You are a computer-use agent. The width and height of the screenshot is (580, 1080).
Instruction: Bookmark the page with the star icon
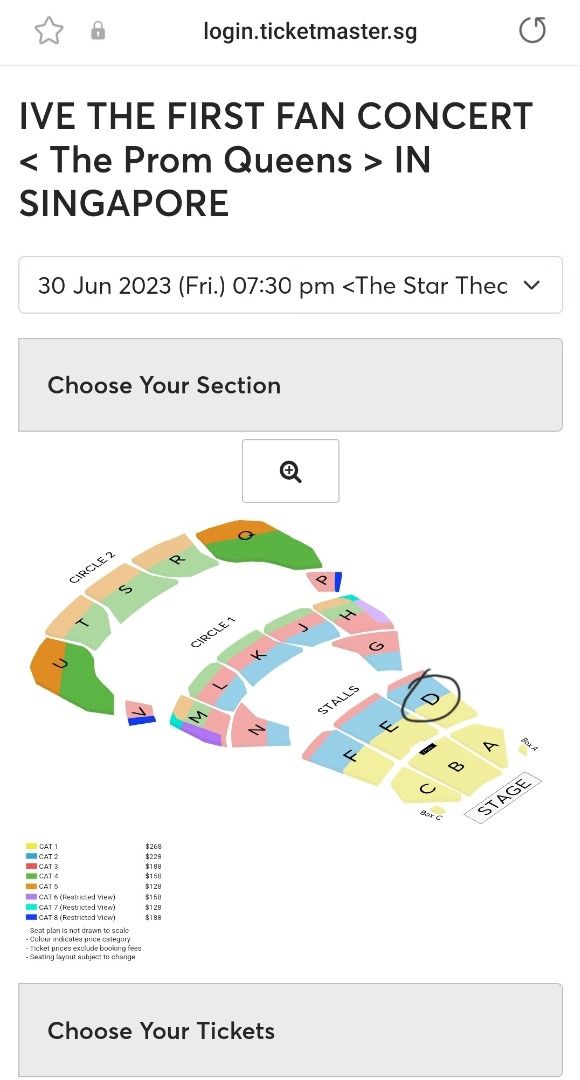tap(47, 30)
